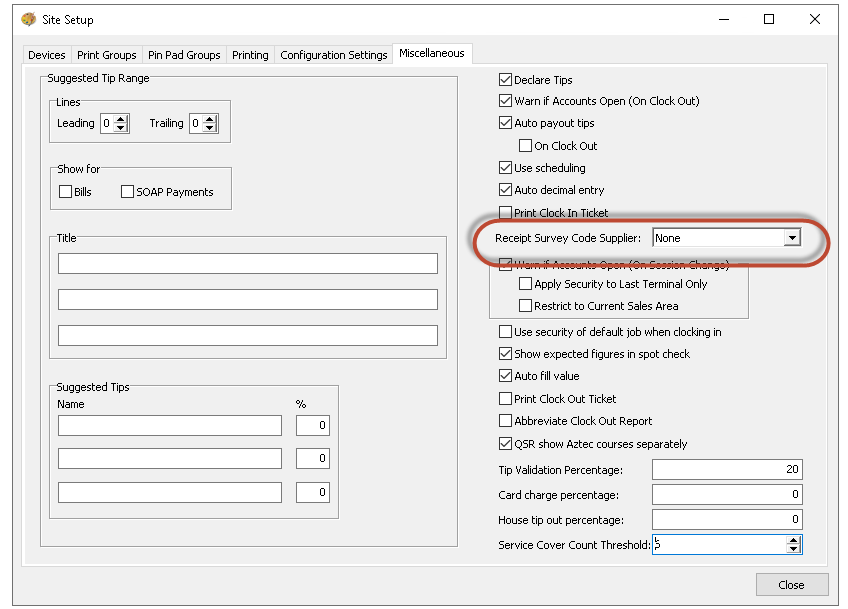
Task: Click the Site Setup palette app icon
Action: coord(28,19)
